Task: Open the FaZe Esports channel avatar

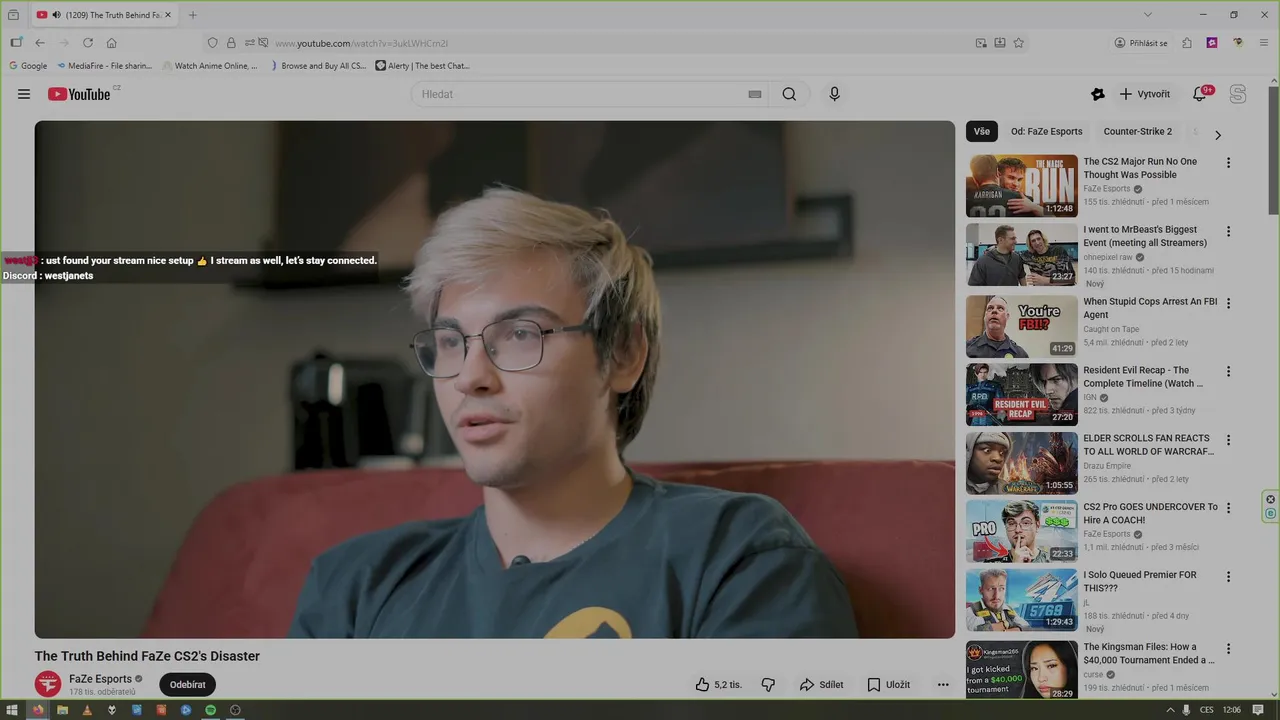Action: 48,684
